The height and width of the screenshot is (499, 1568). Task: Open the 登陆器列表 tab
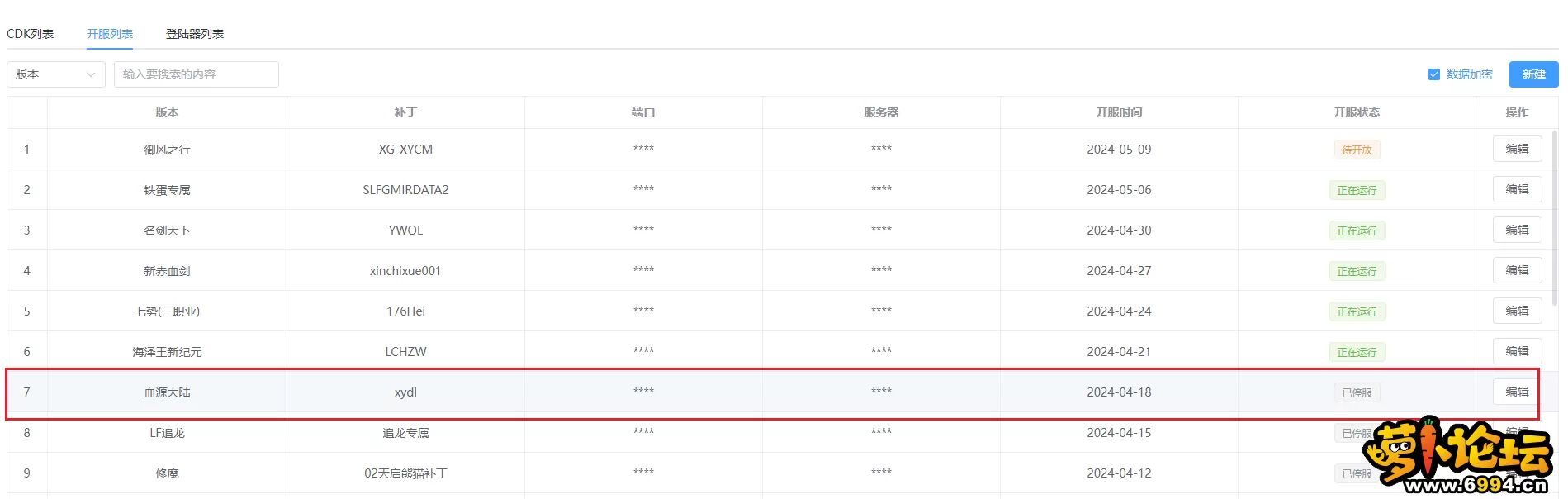tap(195, 34)
